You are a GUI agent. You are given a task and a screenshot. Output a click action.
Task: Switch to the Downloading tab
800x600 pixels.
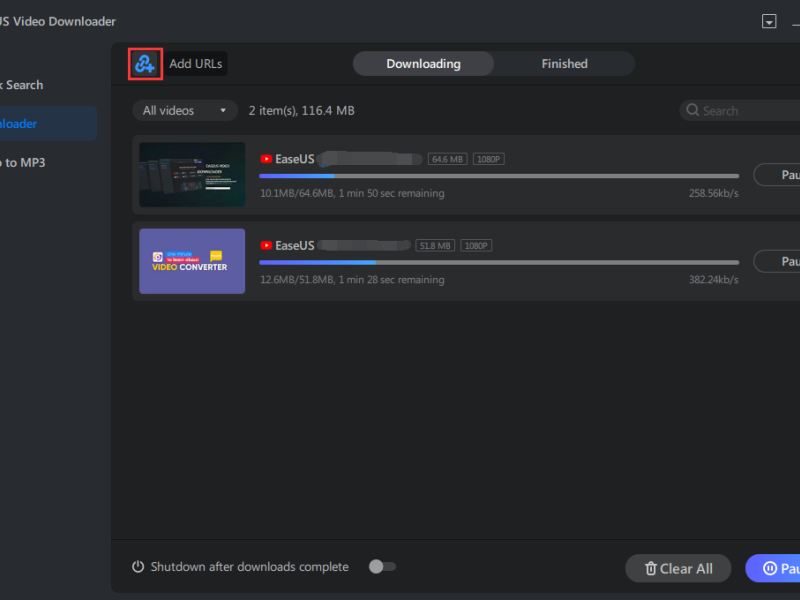point(423,64)
